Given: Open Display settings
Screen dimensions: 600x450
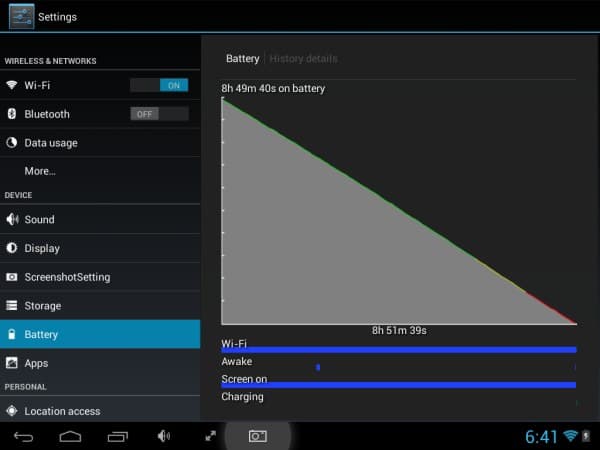Looking at the screenshot, I should coord(100,248).
